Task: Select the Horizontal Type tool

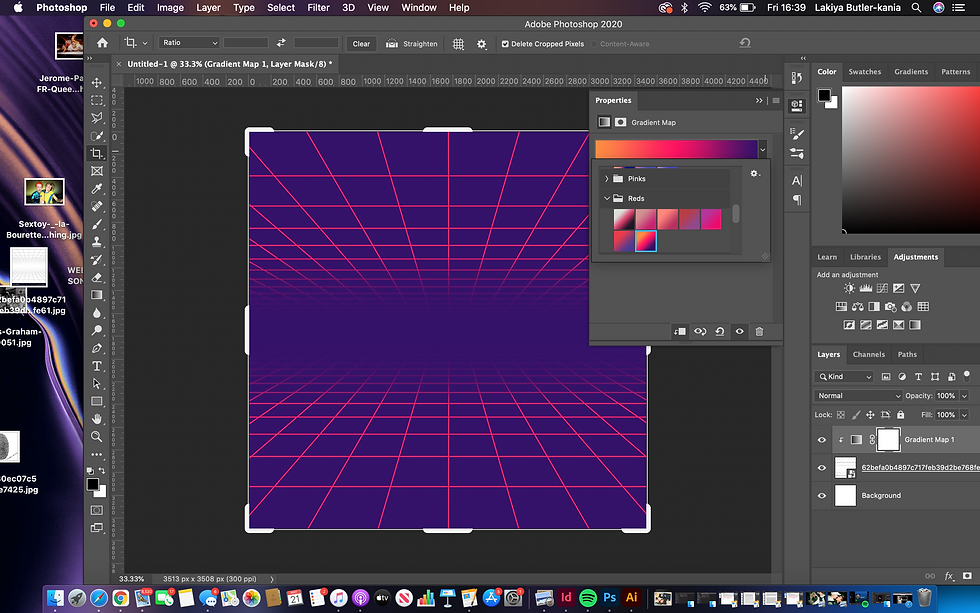Action: click(97, 366)
